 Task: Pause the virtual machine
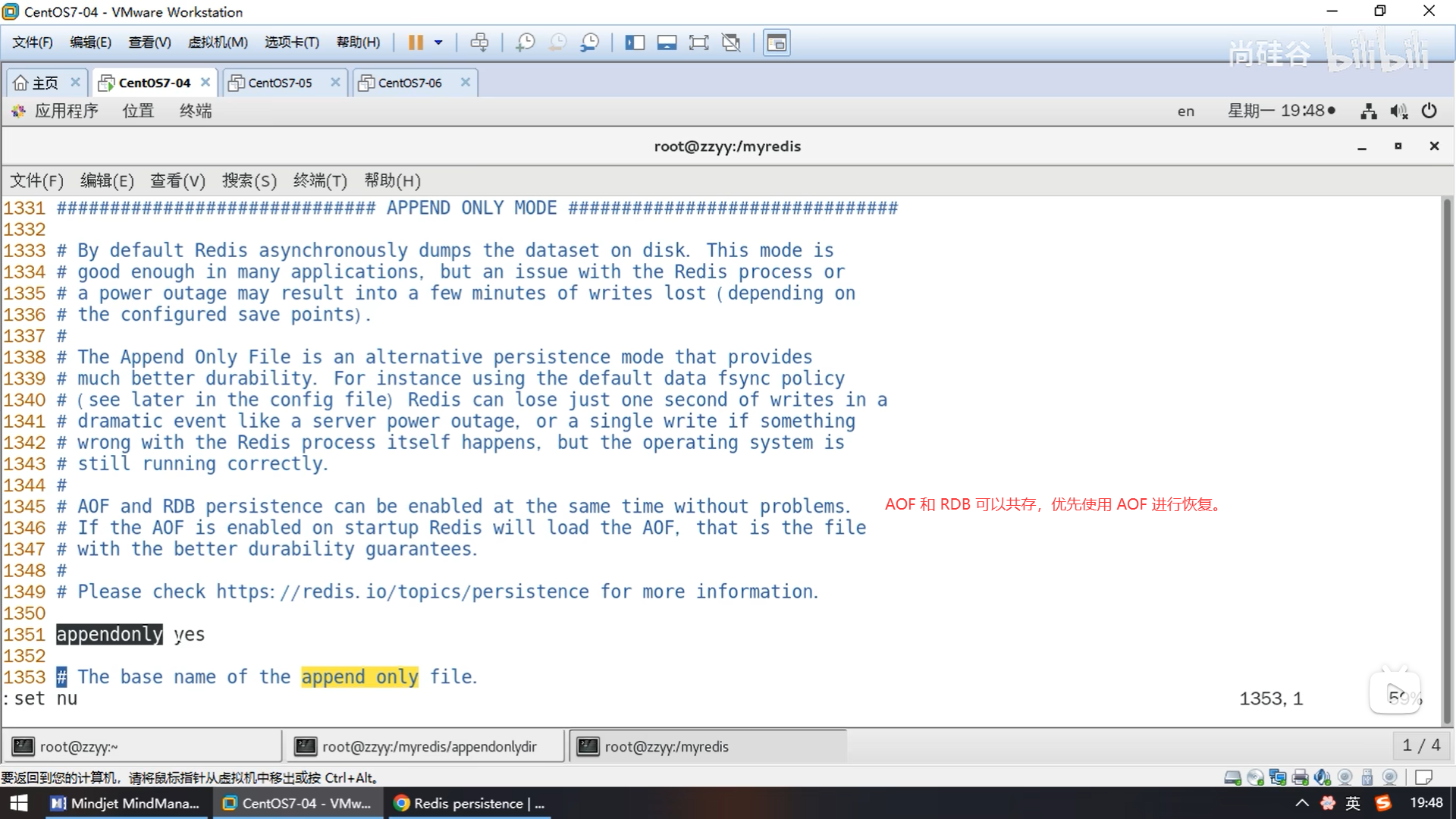[x=415, y=42]
